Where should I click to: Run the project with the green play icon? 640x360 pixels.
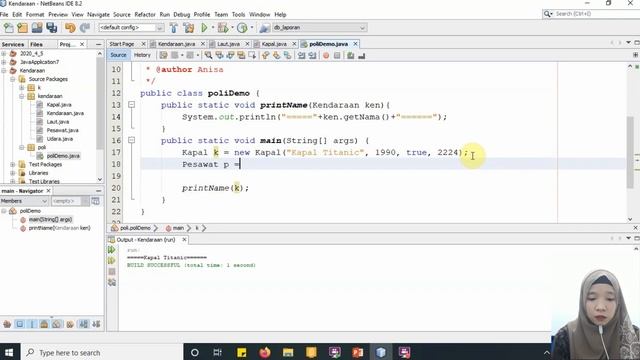204,28
